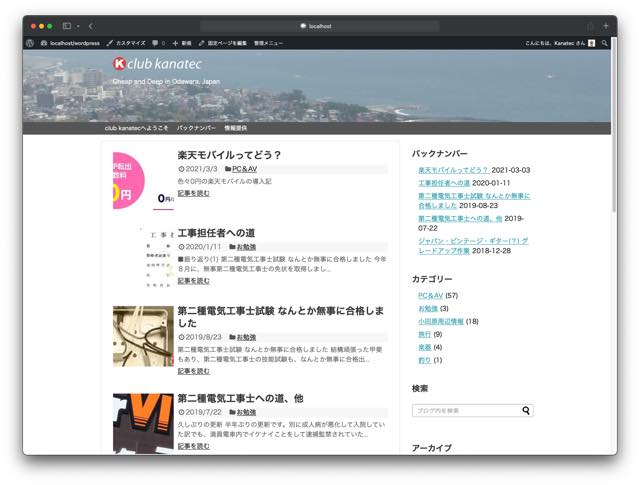Open 楽天モバイルってどう？ article title

tap(229, 155)
